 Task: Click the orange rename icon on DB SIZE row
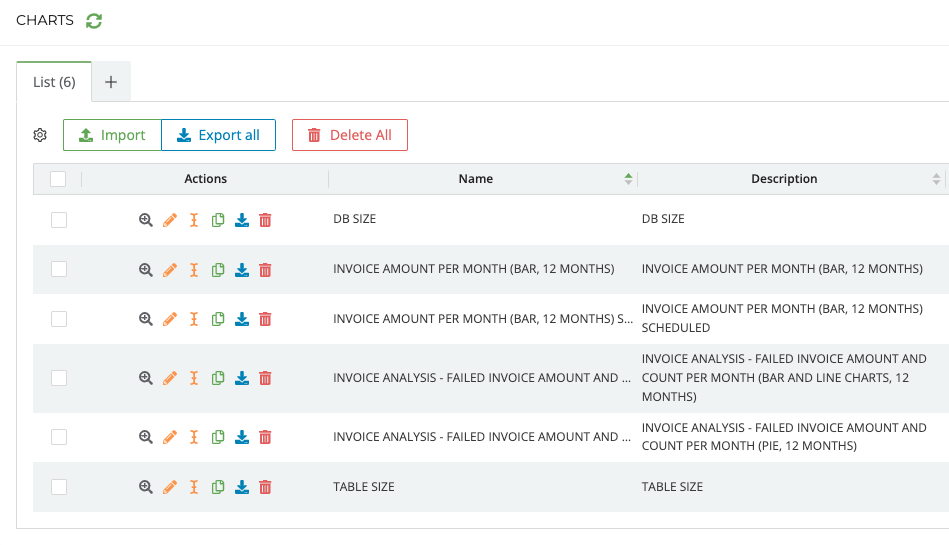[194, 220]
